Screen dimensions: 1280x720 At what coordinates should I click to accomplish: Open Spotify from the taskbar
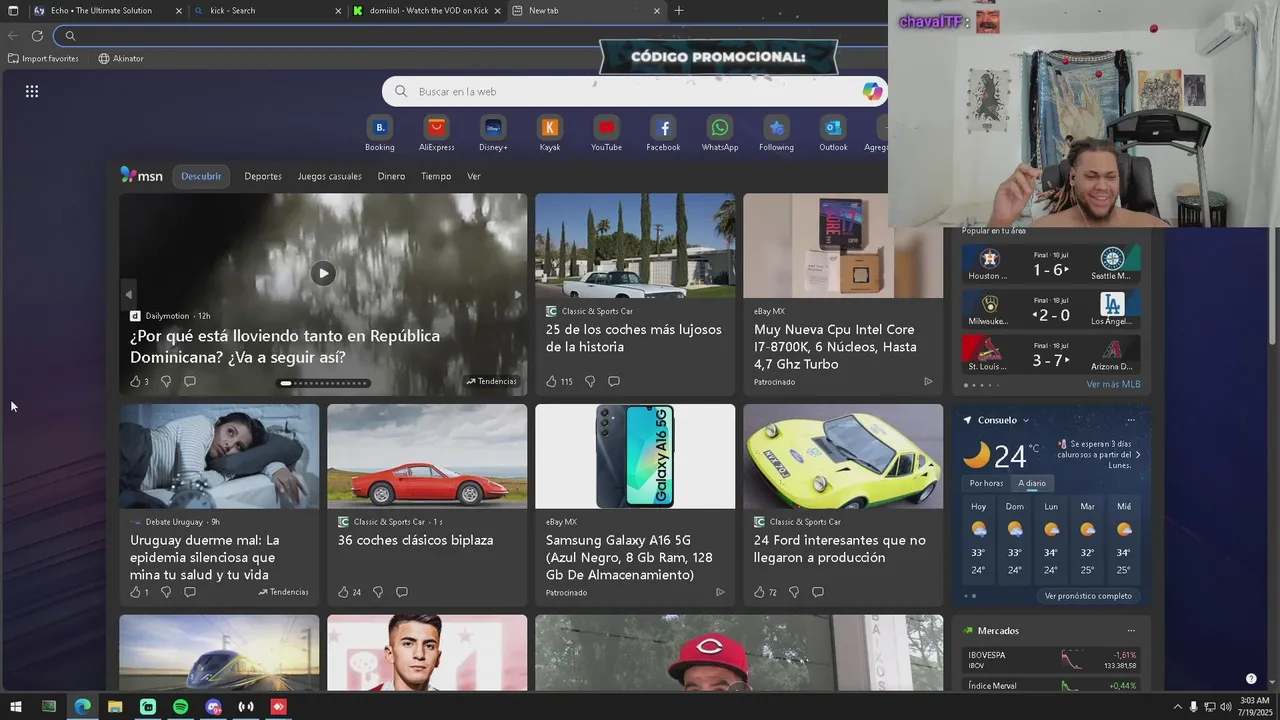click(180, 707)
